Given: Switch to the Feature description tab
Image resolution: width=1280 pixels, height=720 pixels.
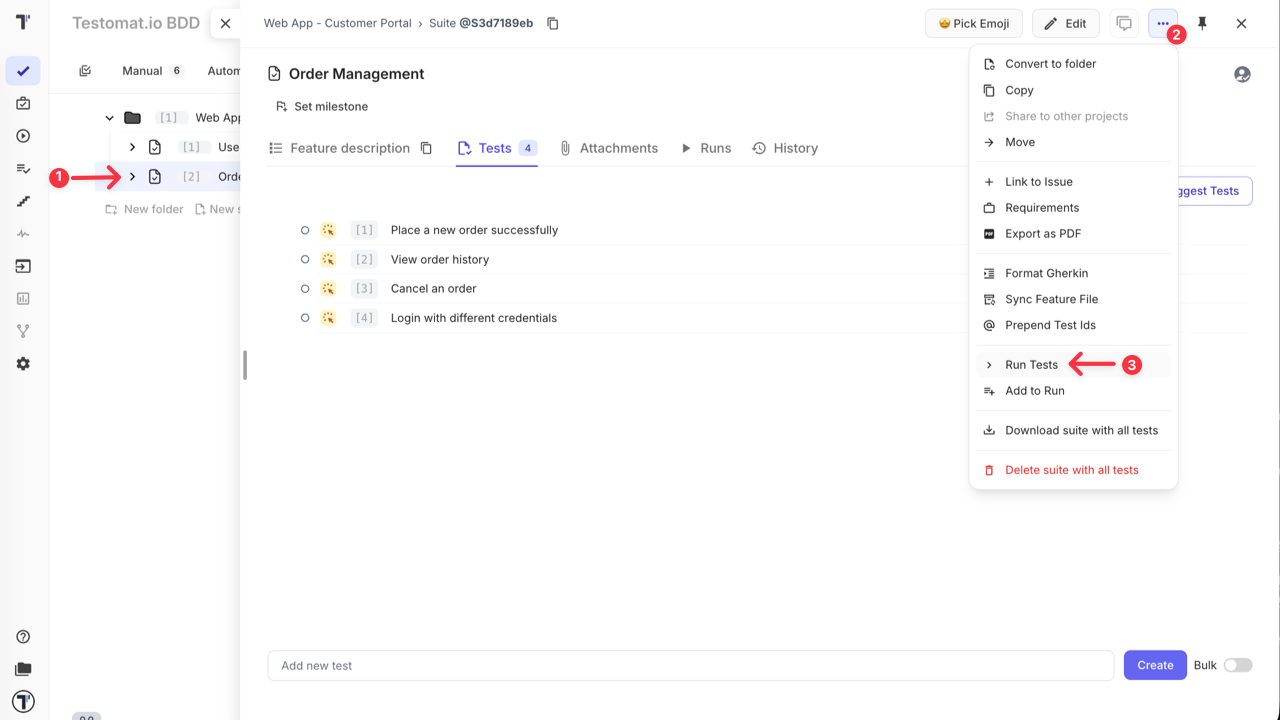Looking at the screenshot, I should tap(339, 148).
